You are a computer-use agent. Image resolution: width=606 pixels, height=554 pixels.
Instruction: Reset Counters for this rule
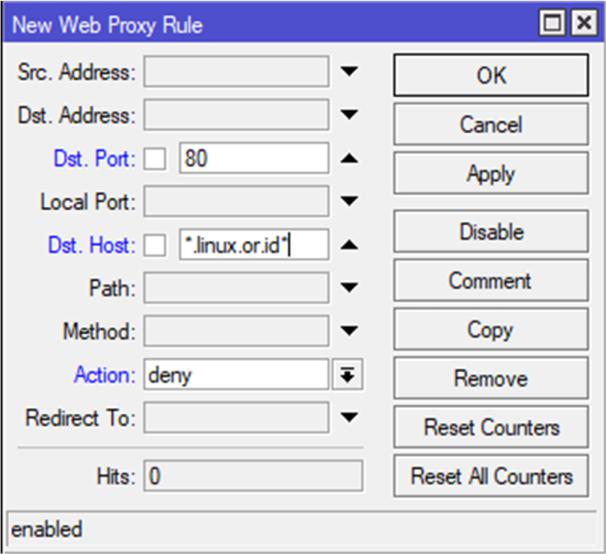pyautogui.click(x=490, y=428)
